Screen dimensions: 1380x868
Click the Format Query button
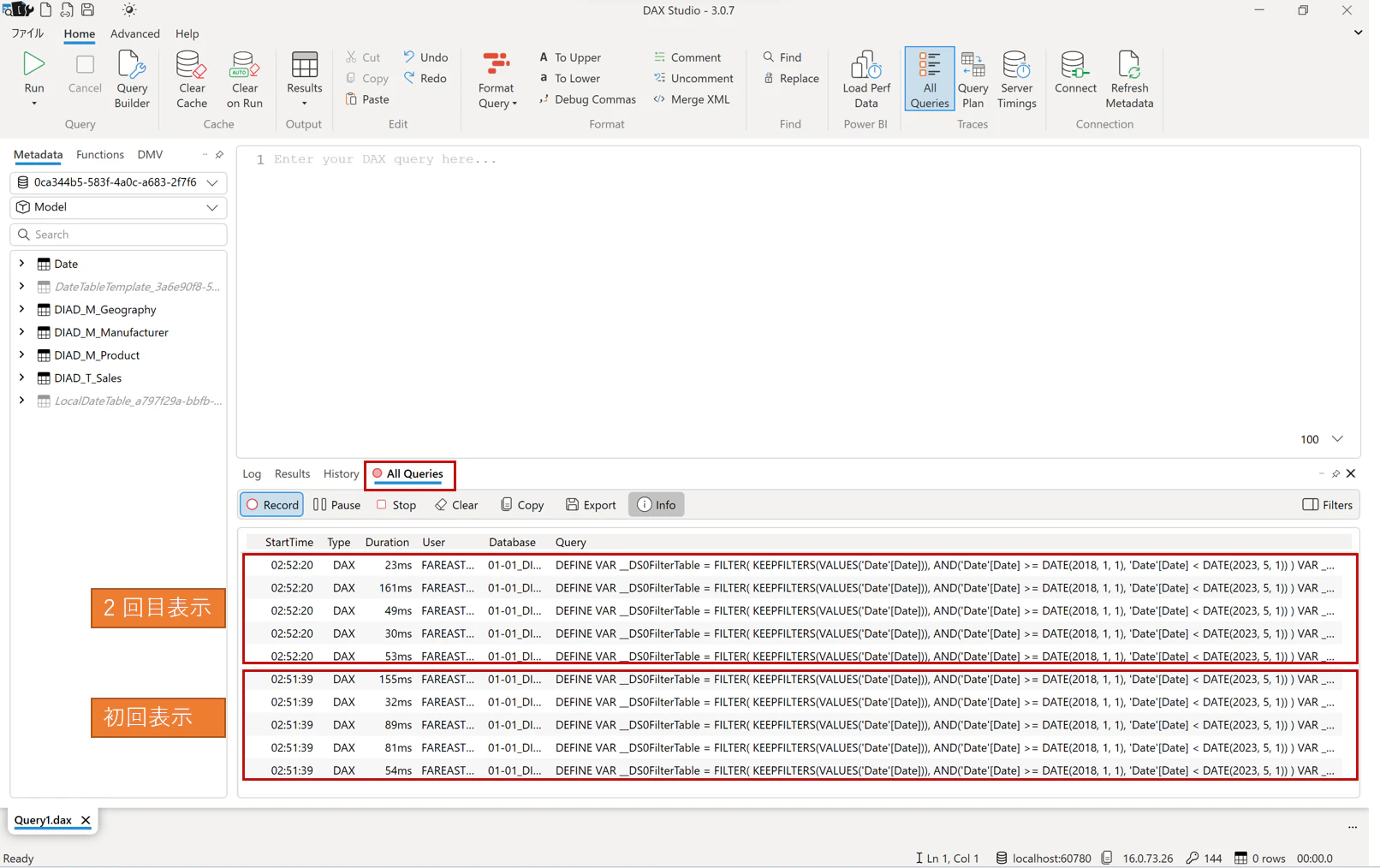tap(497, 80)
